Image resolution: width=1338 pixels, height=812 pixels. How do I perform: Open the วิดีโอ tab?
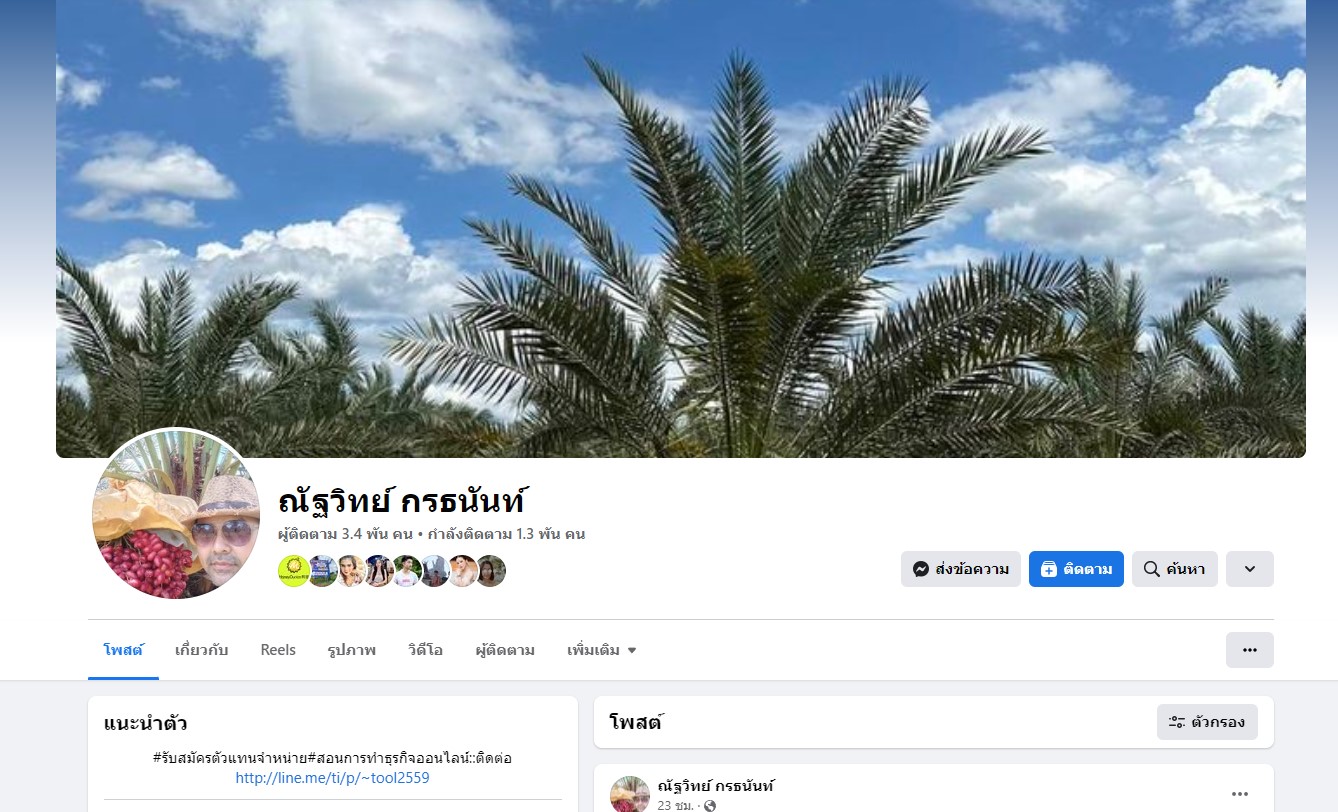click(425, 650)
